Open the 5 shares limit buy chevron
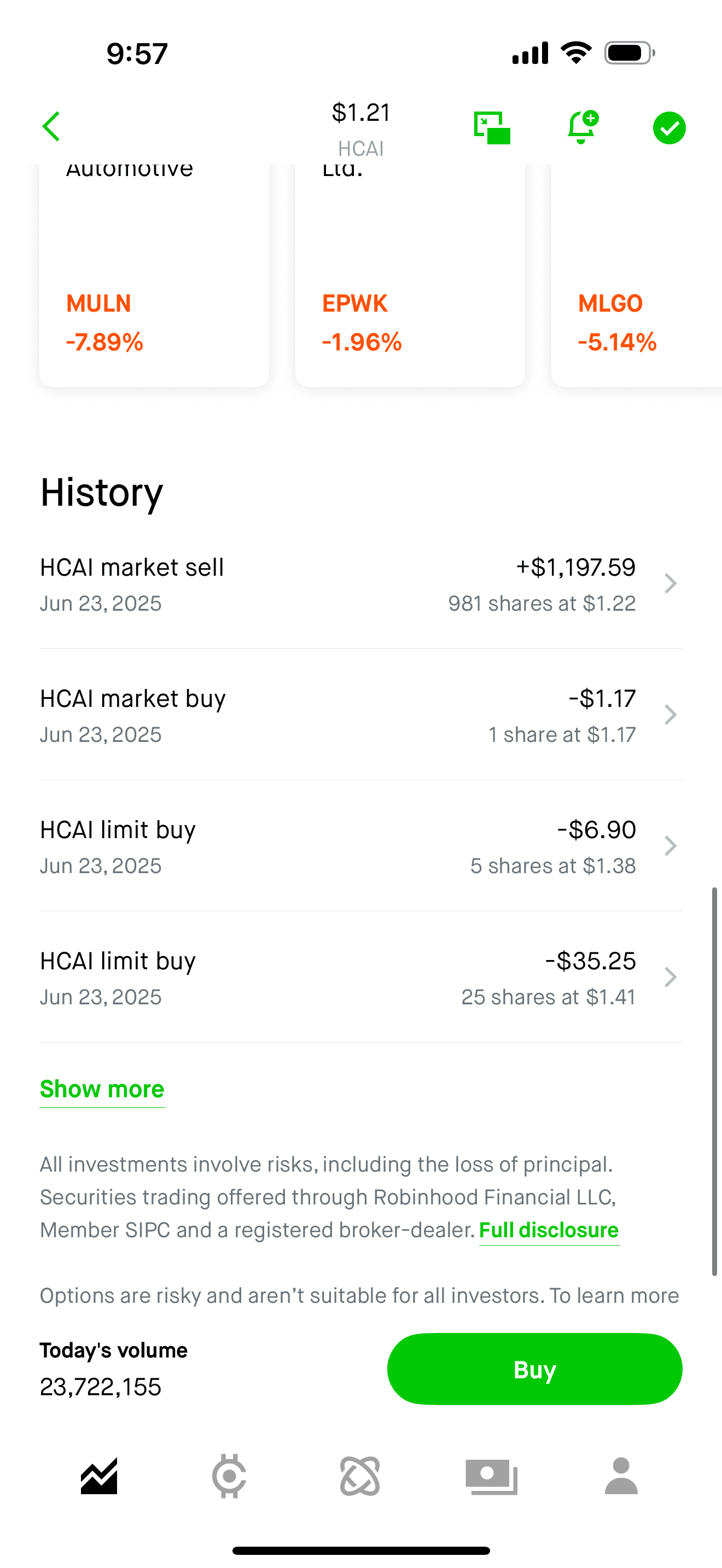This screenshot has width=722, height=1568. pos(670,846)
